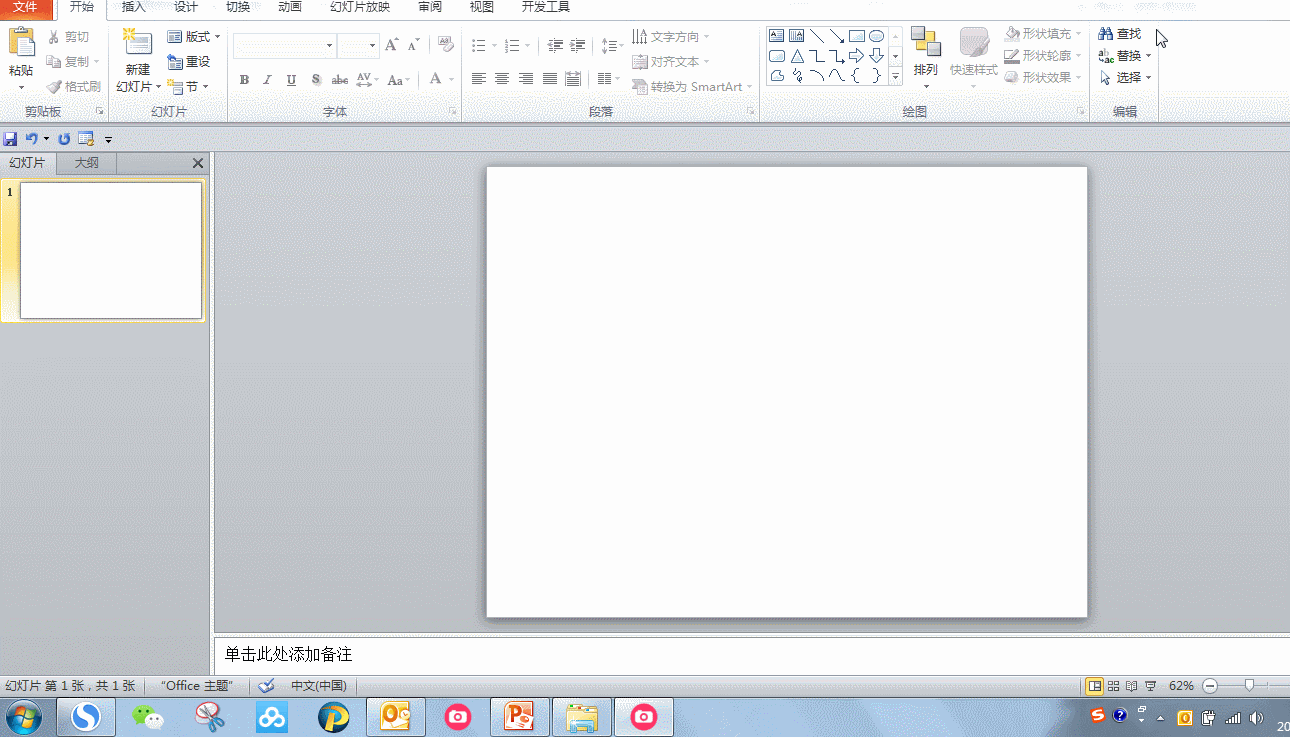Image resolution: width=1290 pixels, height=738 pixels.
Task: Click the Increase Font Size icon
Action: coord(391,45)
